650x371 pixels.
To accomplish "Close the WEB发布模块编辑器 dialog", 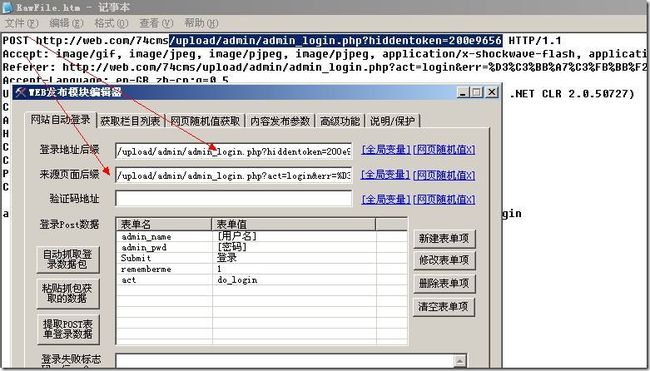I will [x=492, y=92].
